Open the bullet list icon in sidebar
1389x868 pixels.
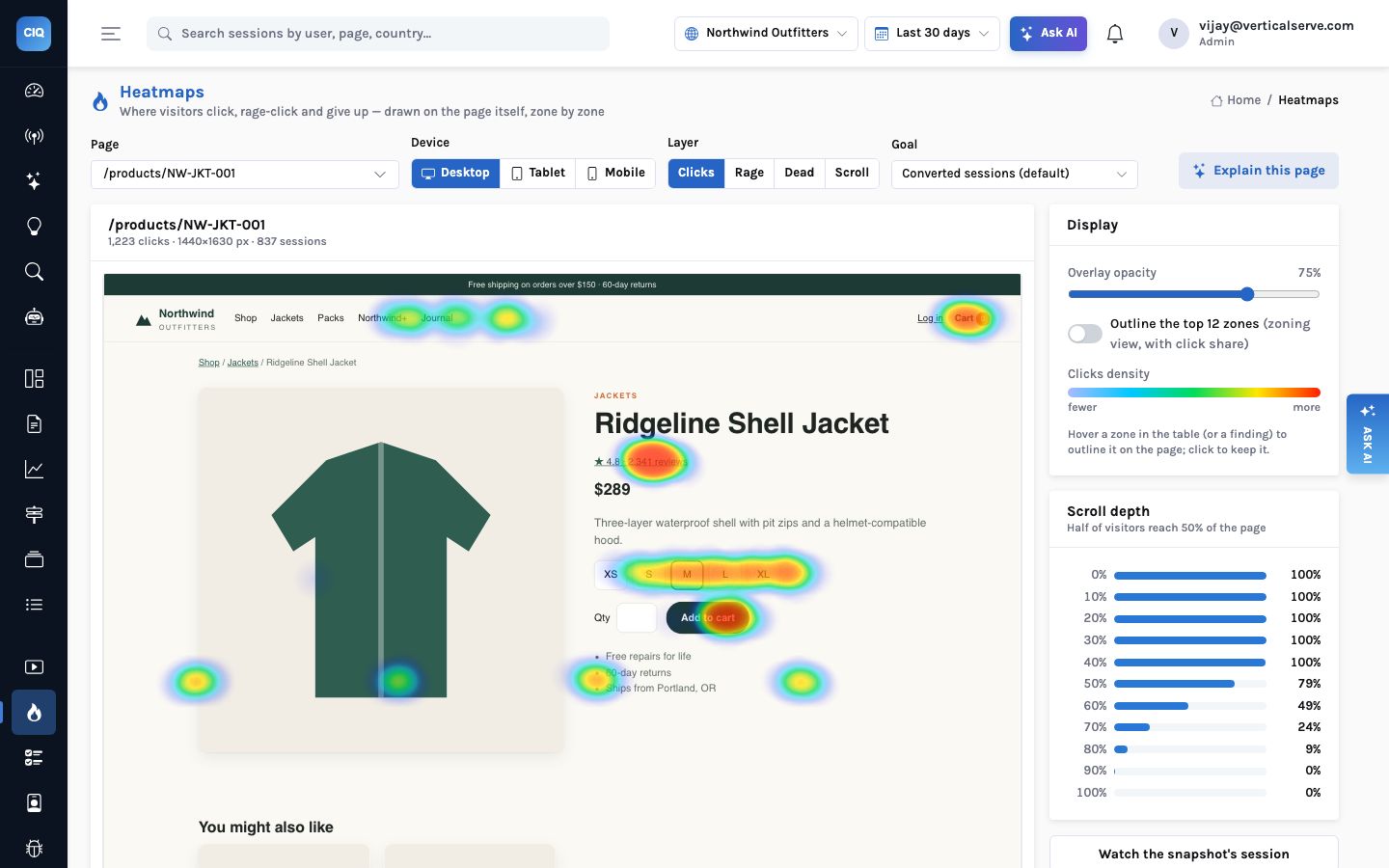[x=34, y=605]
